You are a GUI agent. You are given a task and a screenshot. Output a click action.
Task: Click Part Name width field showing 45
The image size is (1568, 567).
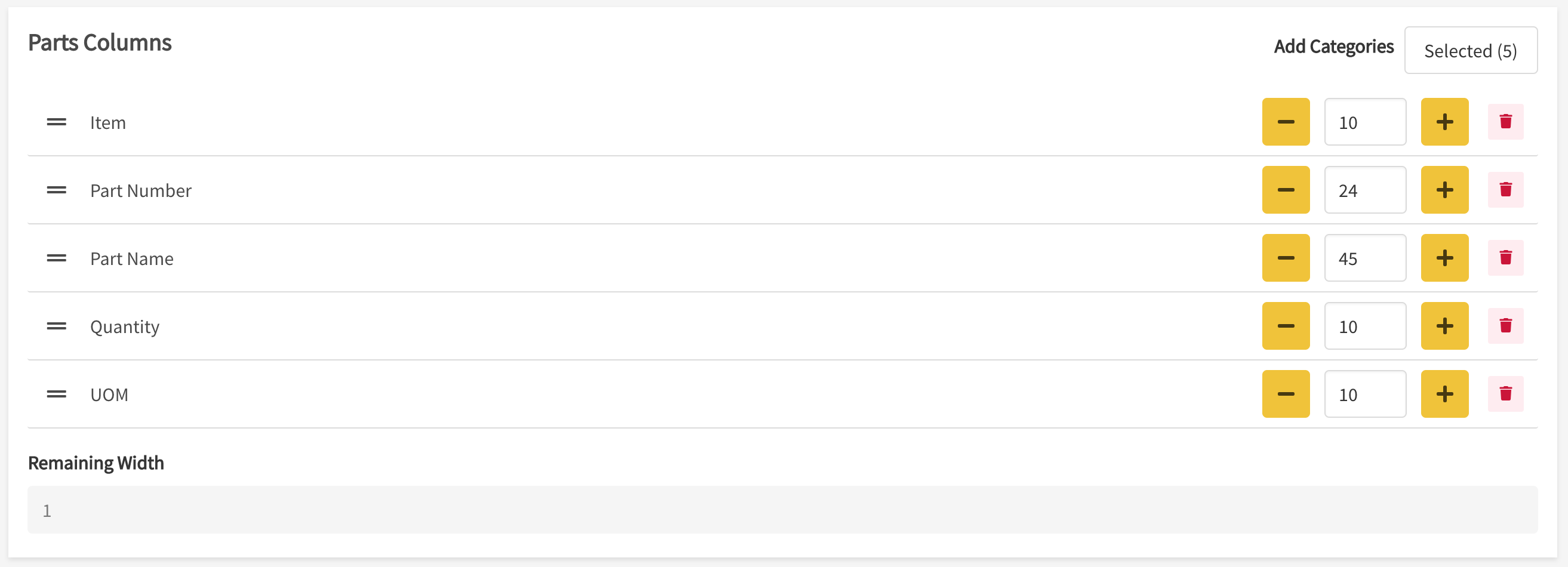tap(1365, 258)
